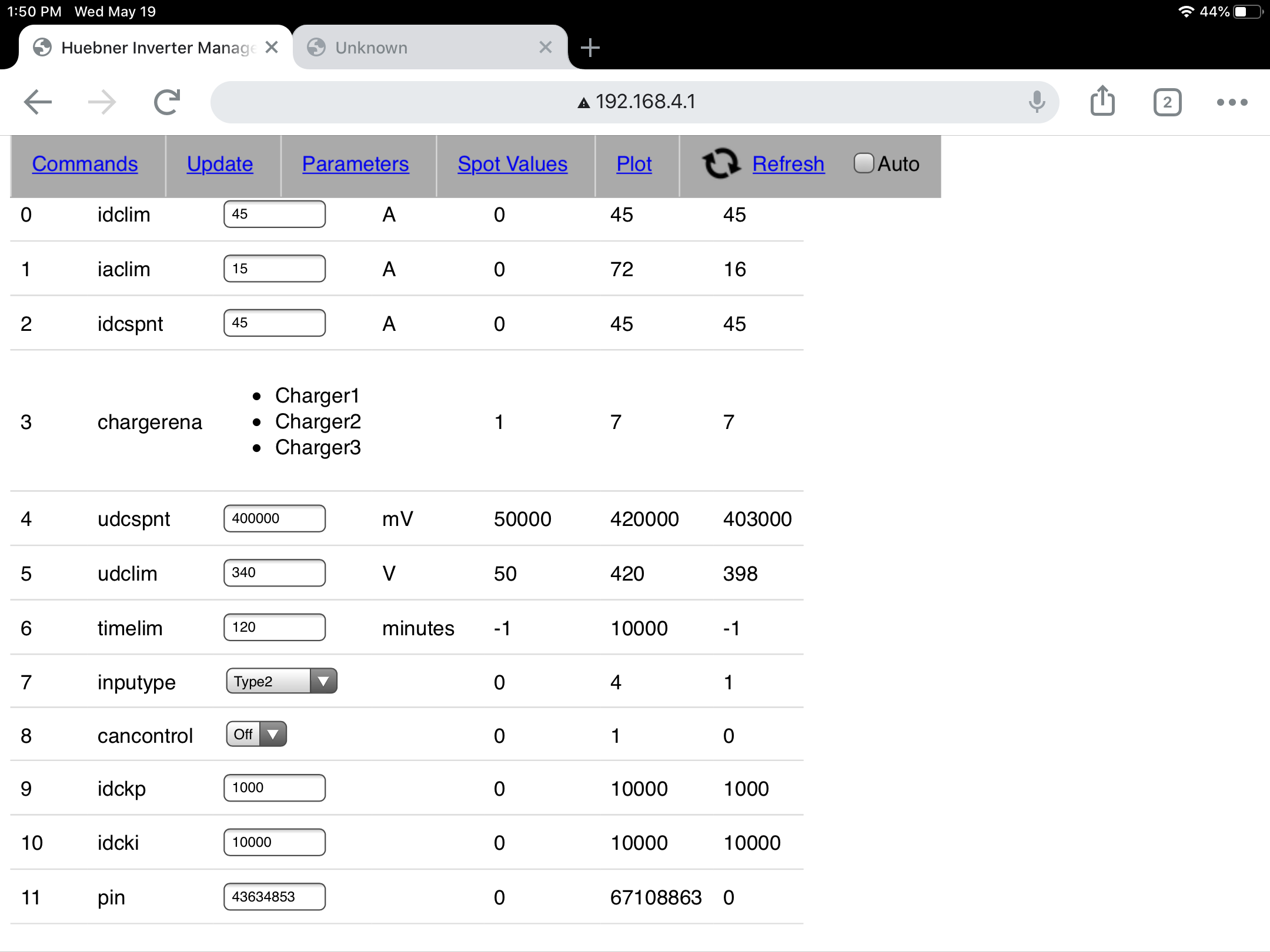Focus the pin number input field
This screenshot has height=952, width=1270.
274,897
